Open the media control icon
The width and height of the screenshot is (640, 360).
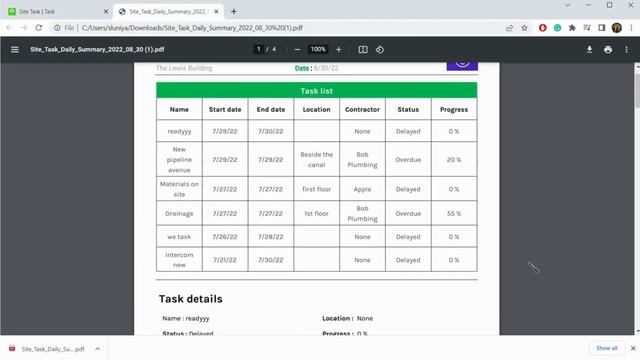[x=587, y=28]
